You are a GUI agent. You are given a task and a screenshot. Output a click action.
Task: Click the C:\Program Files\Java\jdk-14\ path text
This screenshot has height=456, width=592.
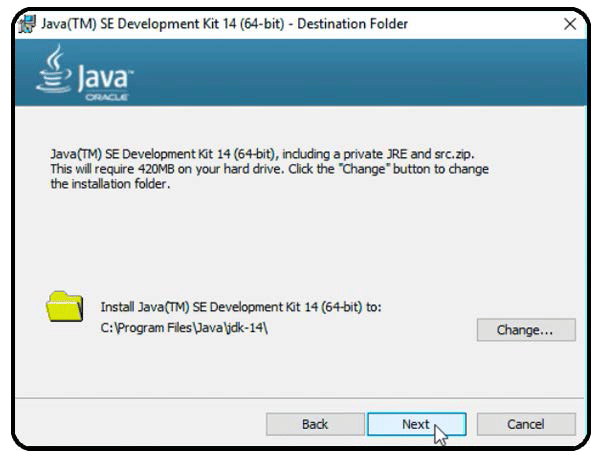tap(184, 328)
